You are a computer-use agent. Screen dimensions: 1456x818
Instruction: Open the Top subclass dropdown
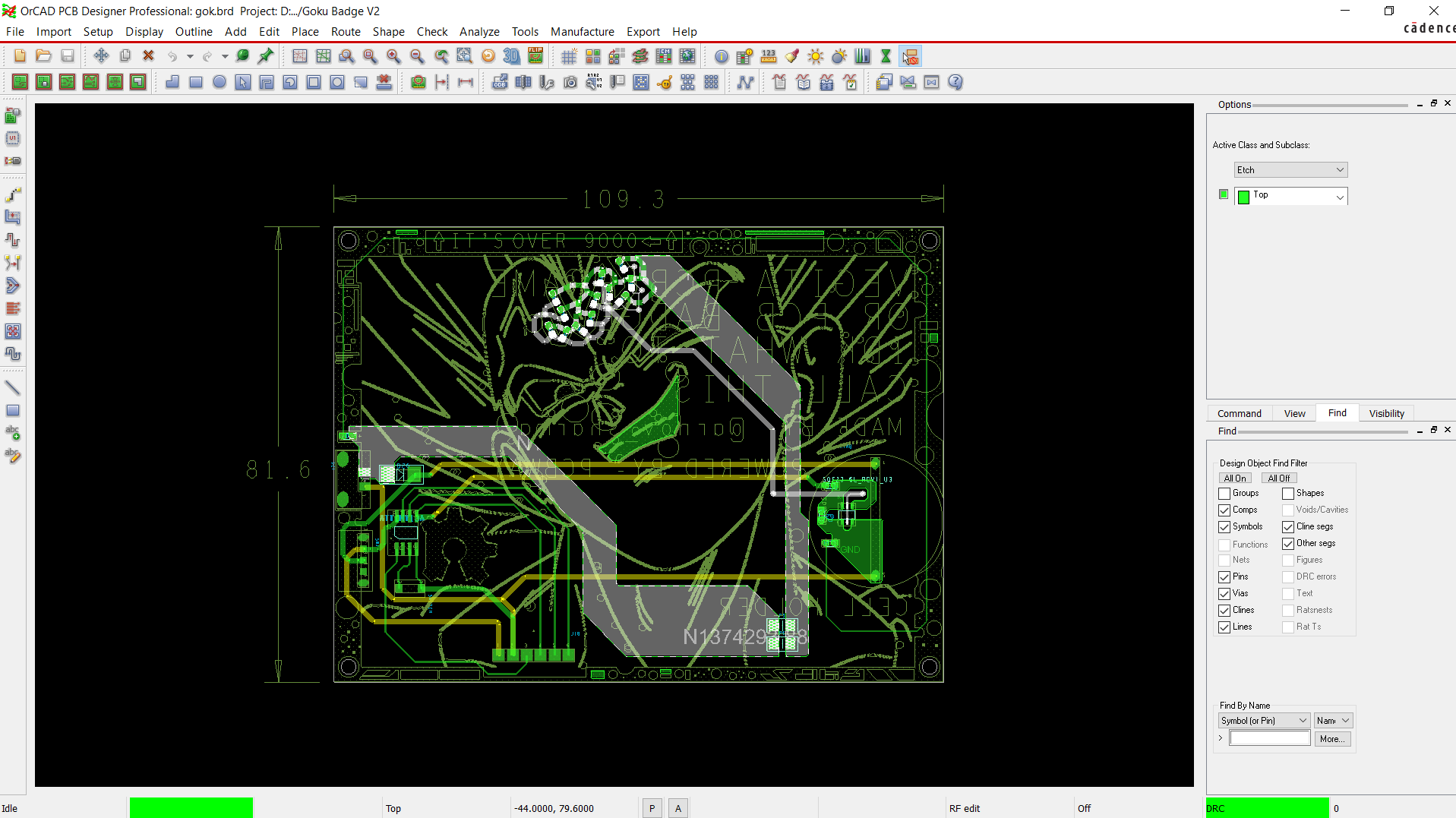tap(1290, 196)
